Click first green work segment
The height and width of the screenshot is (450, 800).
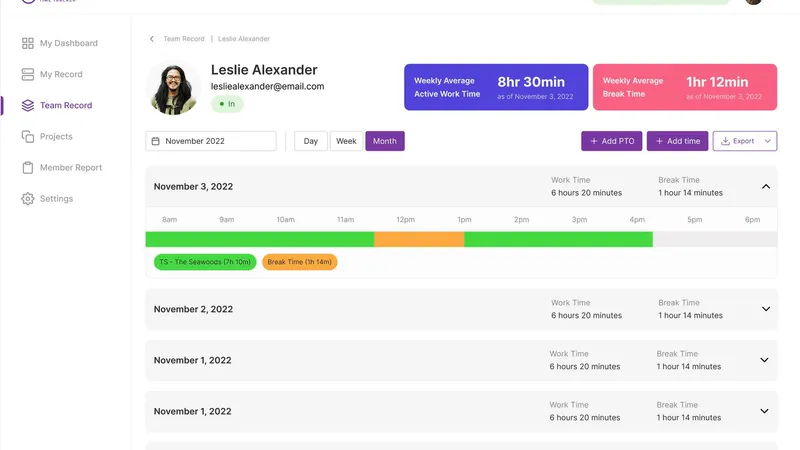tap(260, 239)
